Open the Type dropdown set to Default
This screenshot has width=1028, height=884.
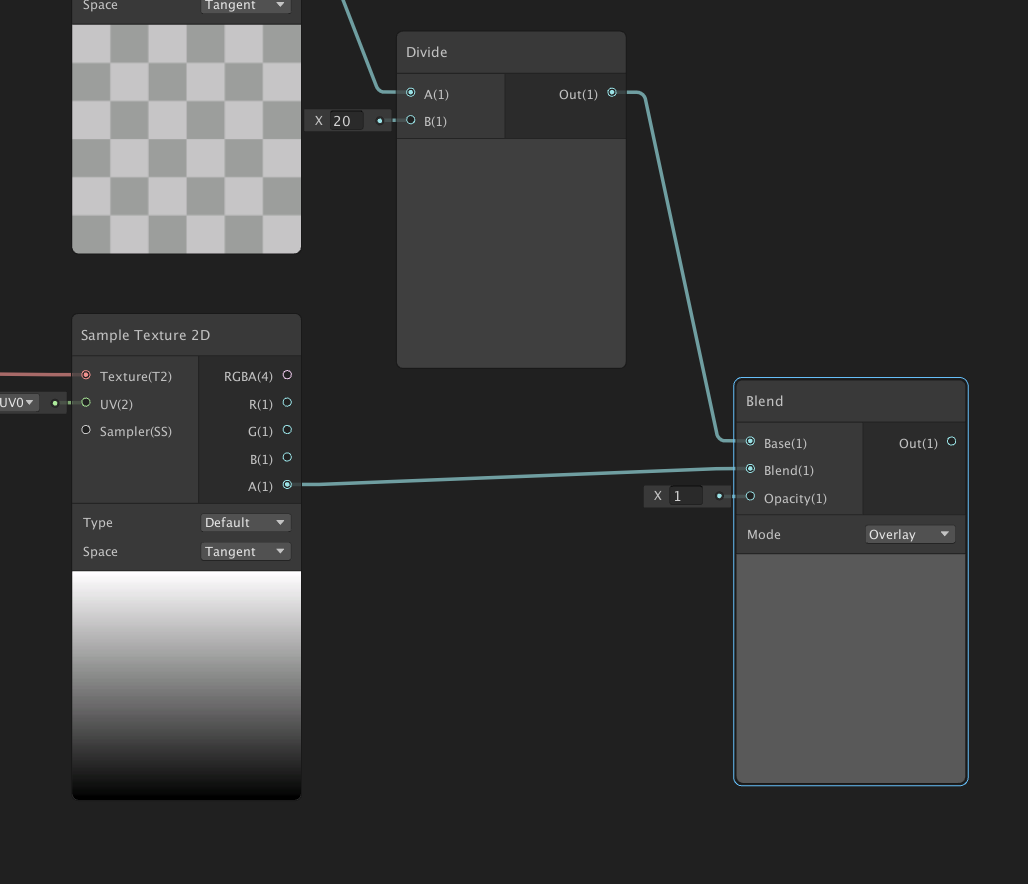(245, 522)
